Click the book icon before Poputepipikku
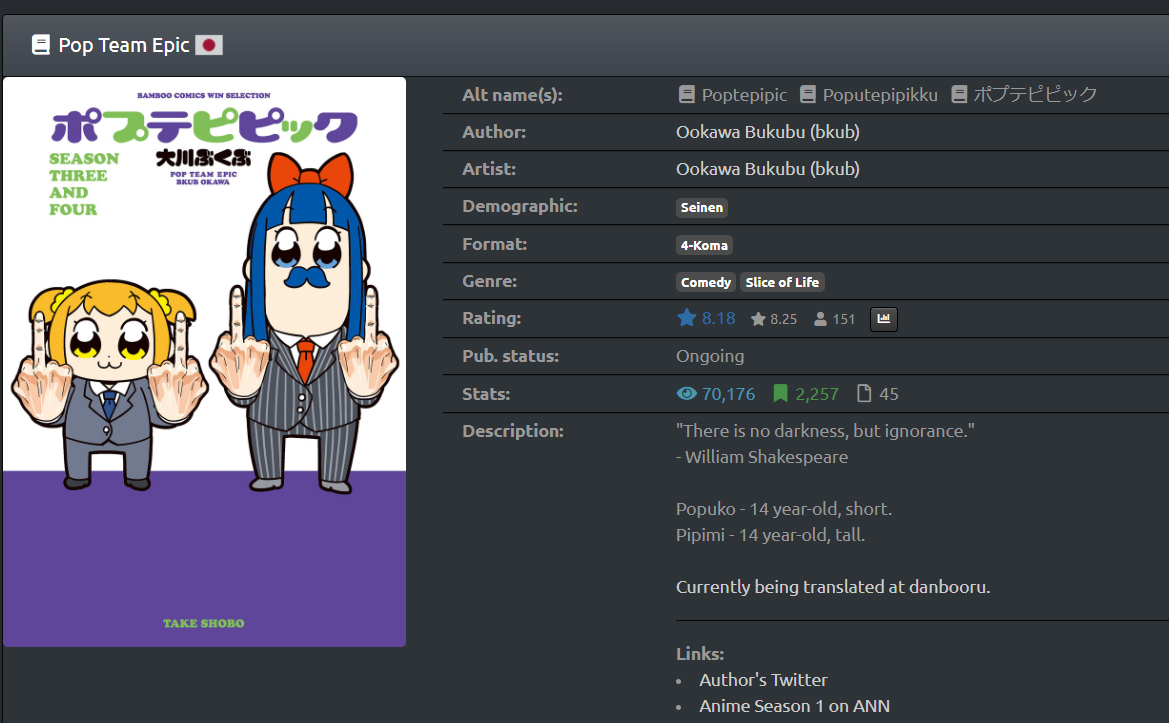 807,95
